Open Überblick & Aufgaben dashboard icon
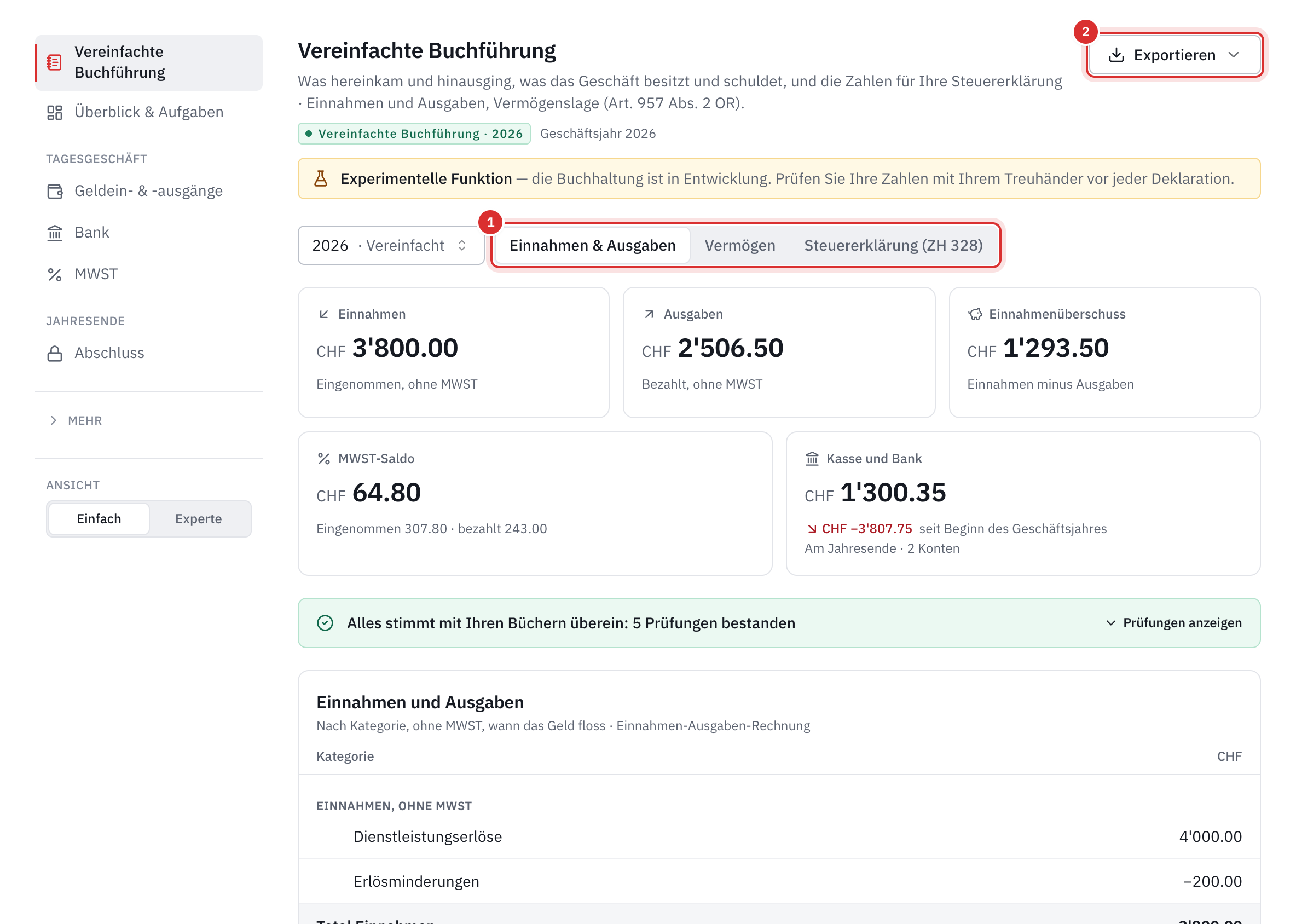Image resolution: width=1296 pixels, height=924 pixels. coord(55,112)
